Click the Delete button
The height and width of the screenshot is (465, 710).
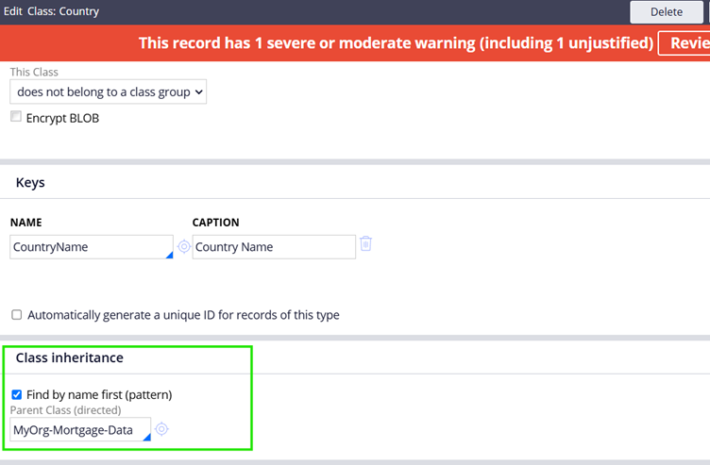666,12
